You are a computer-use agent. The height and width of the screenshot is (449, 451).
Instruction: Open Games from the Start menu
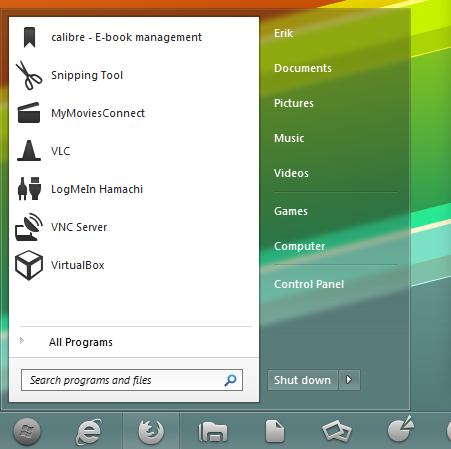click(291, 211)
